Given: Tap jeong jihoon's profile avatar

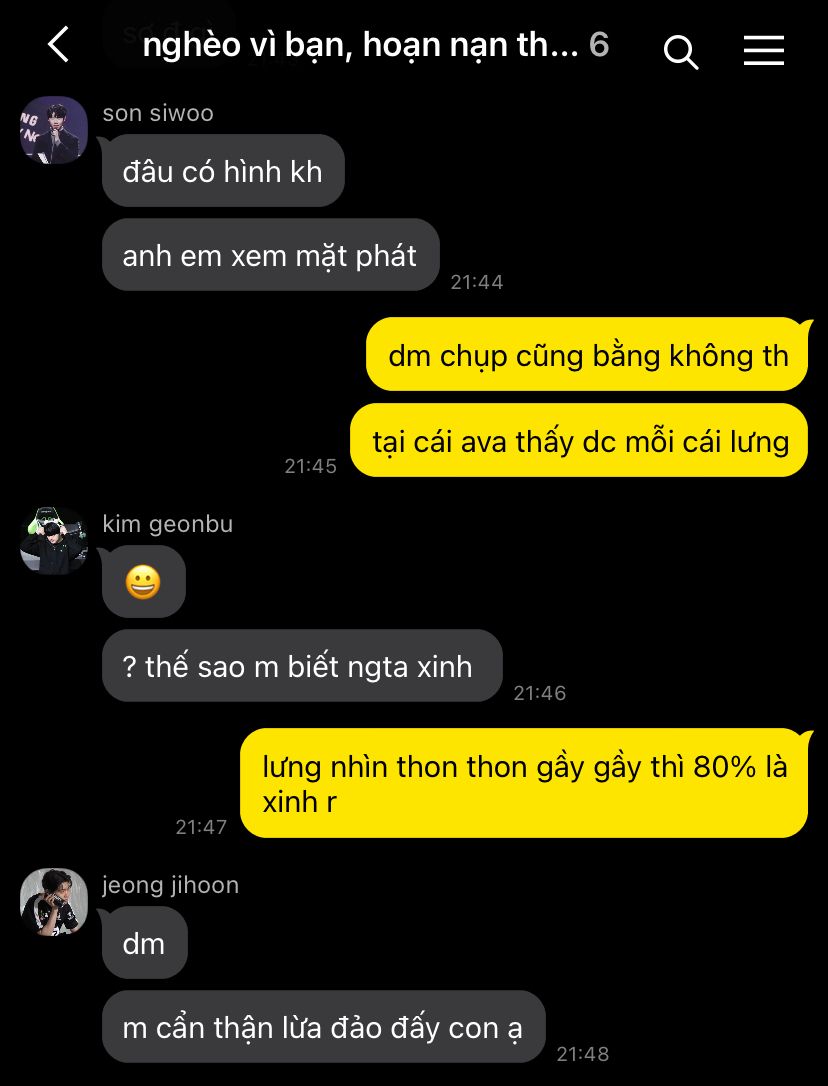Looking at the screenshot, I should (53, 902).
